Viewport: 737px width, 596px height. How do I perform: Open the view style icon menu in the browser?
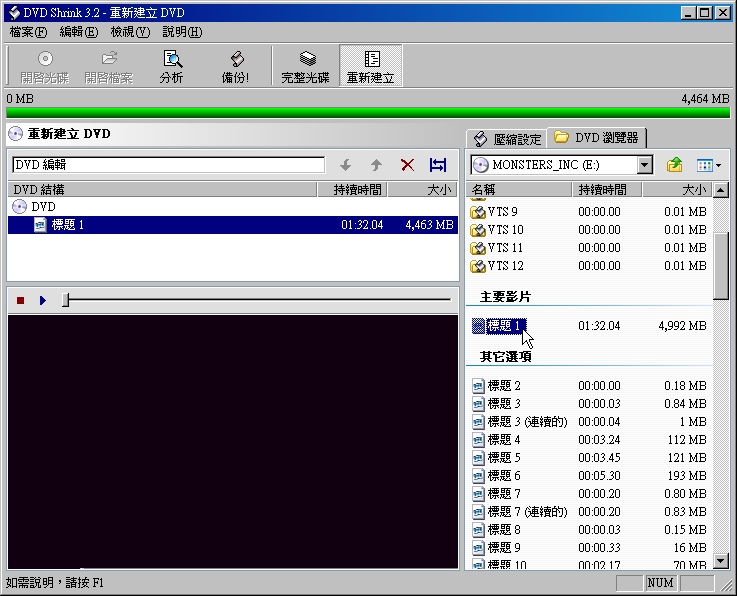coord(709,165)
